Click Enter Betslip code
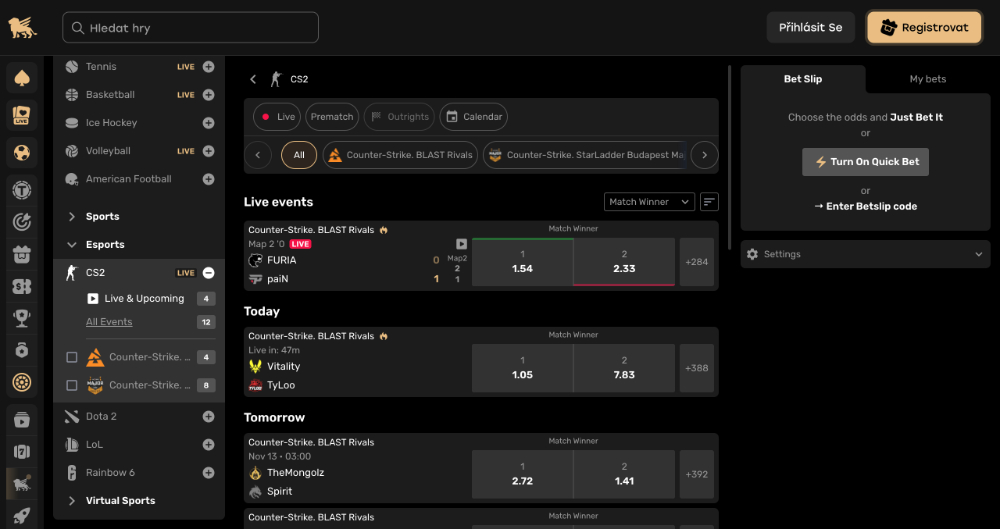1000x529 pixels. coord(865,206)
